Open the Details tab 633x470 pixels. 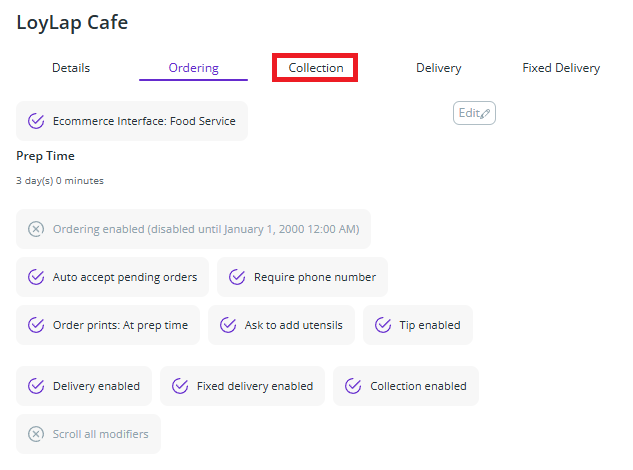coord(71,68)
